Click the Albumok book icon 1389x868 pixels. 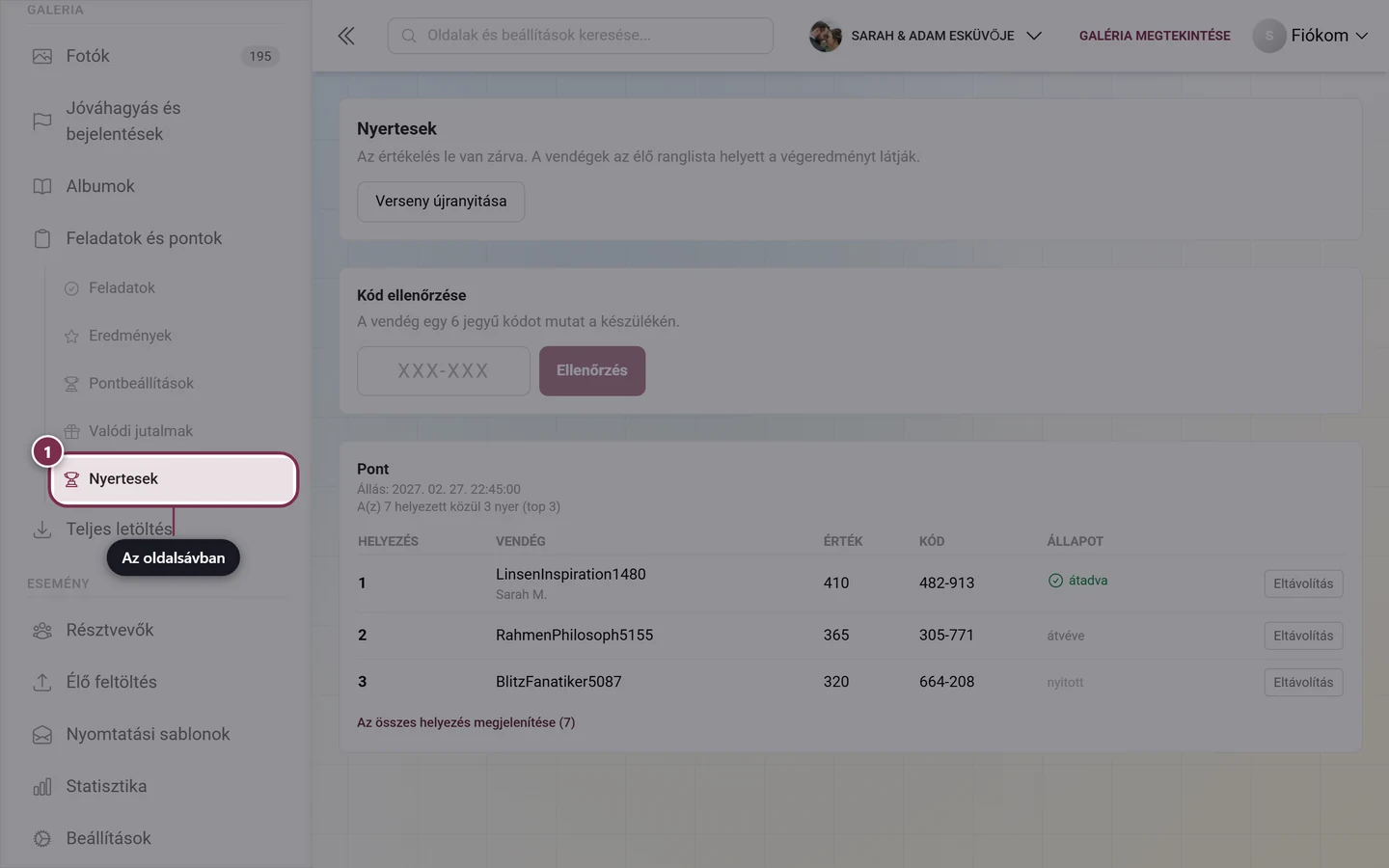pyautogui.click(x=42, y=186)
